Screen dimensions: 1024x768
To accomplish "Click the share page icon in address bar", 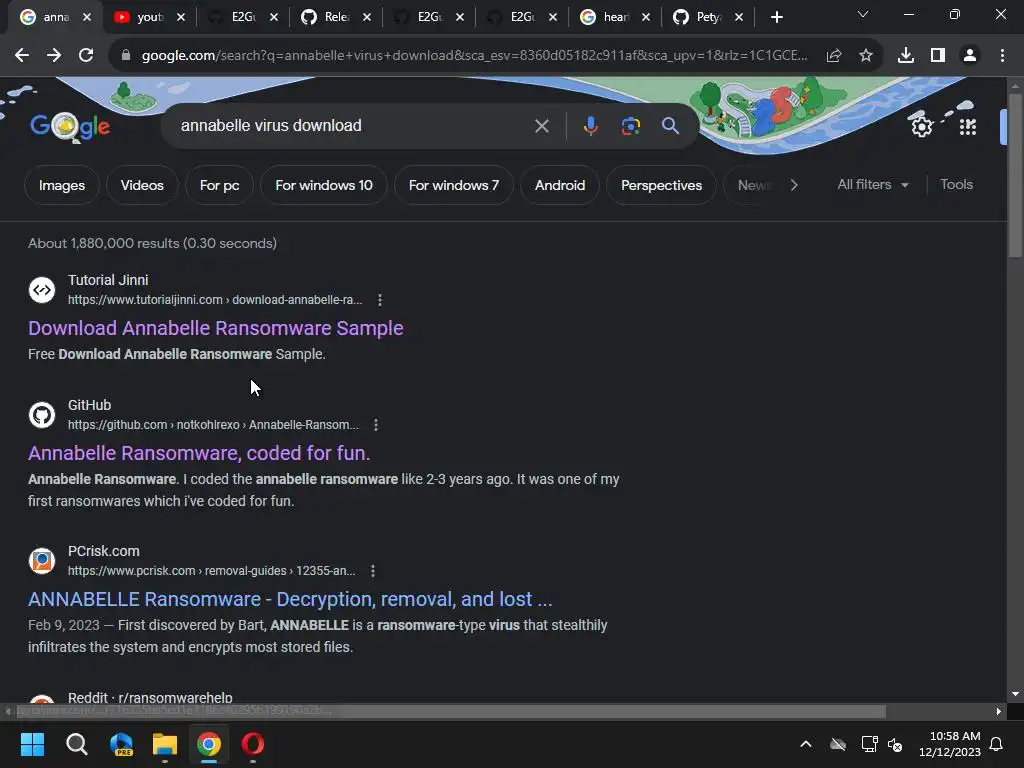I will 834,56.
